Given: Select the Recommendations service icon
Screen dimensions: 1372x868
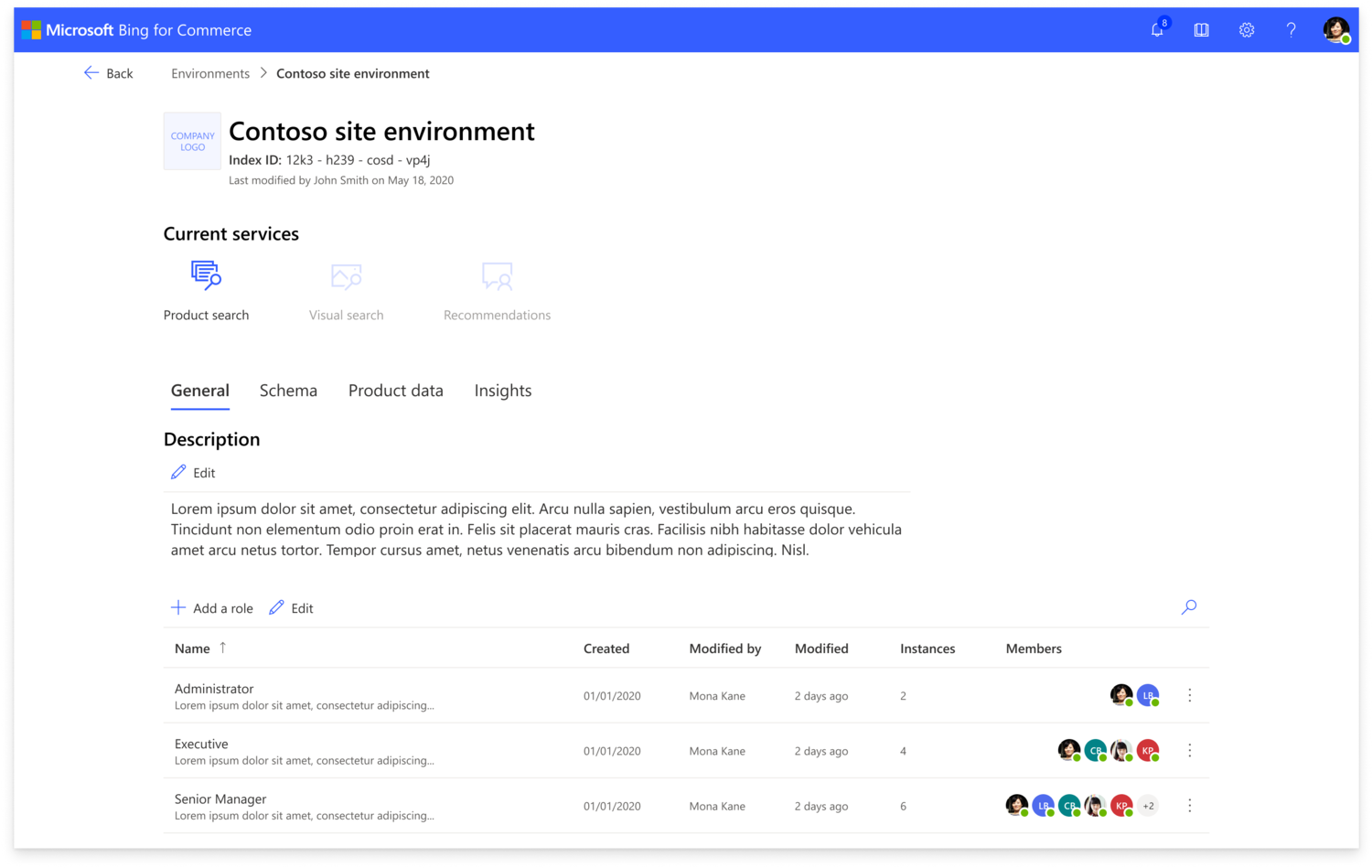Looking at the screenshot, I should 497,275.
